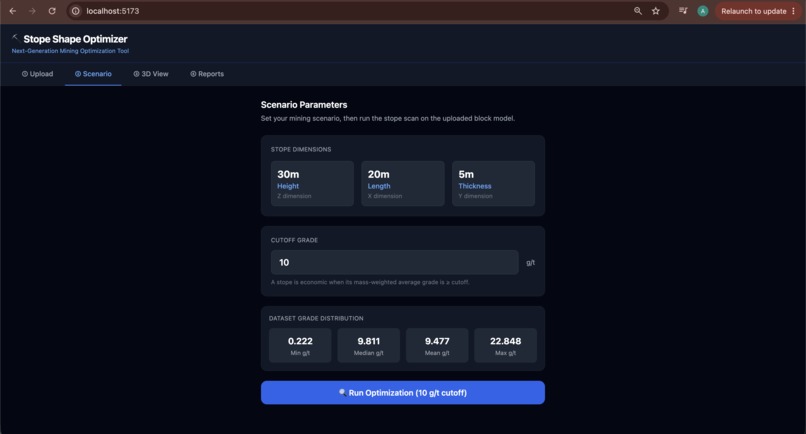Click the Stope Shape Optimizer title
Image resolution: width=806 pixels, height=434 pixels.
tap(76, 39)
